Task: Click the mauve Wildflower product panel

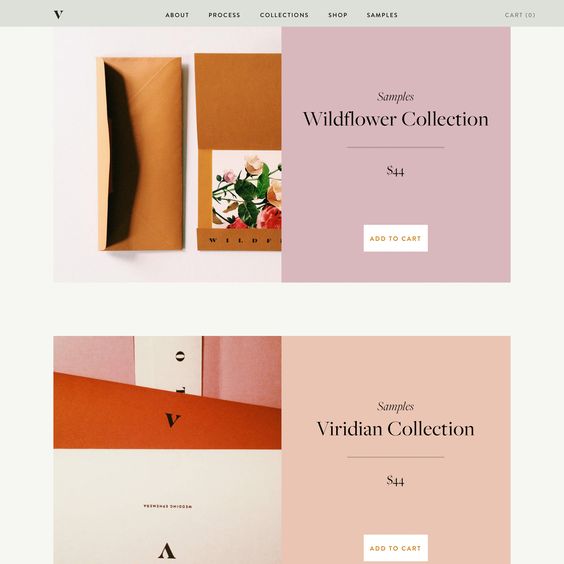Action: [x=396, y=154]
